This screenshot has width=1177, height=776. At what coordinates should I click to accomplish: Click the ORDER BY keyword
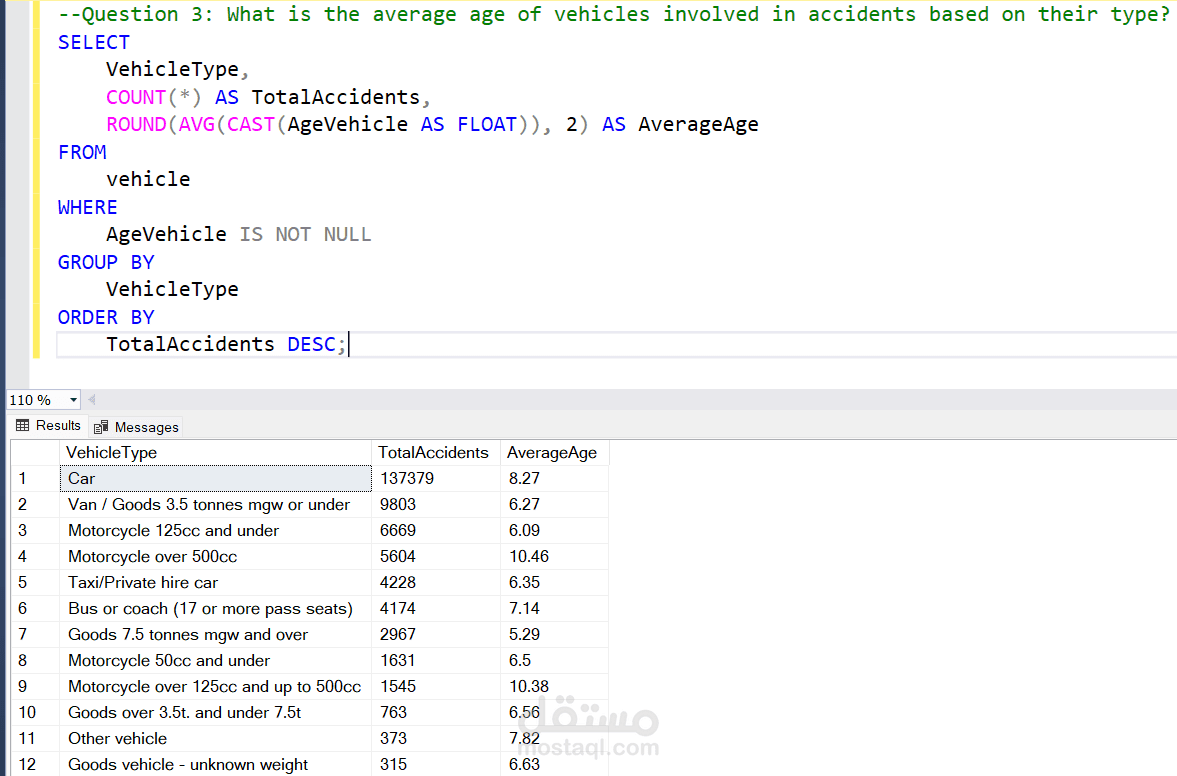tap(106, 317)
